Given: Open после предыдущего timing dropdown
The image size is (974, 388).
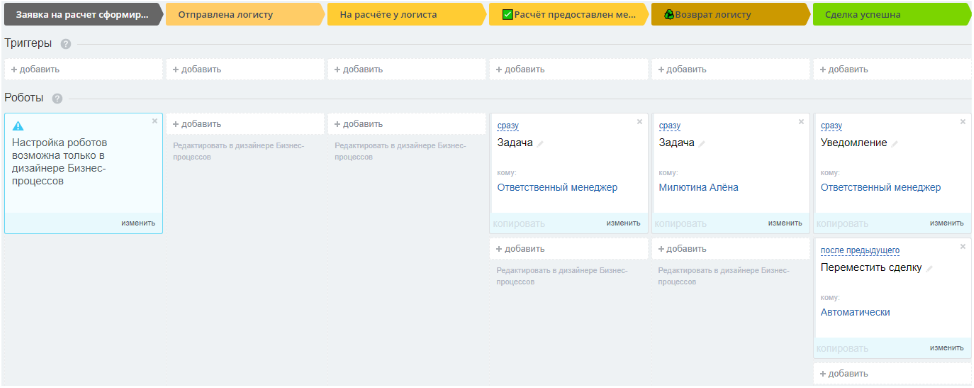Looking at the screenshot, I should (x=860, y=250).
